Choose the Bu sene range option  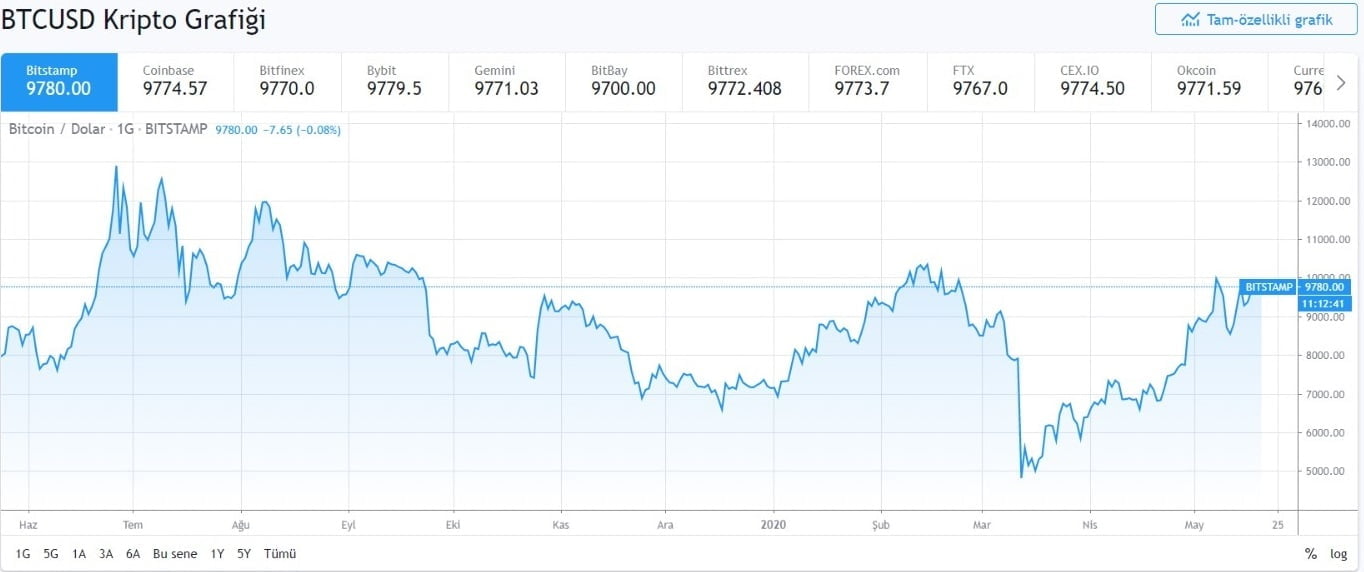click(x=175, y=553)
